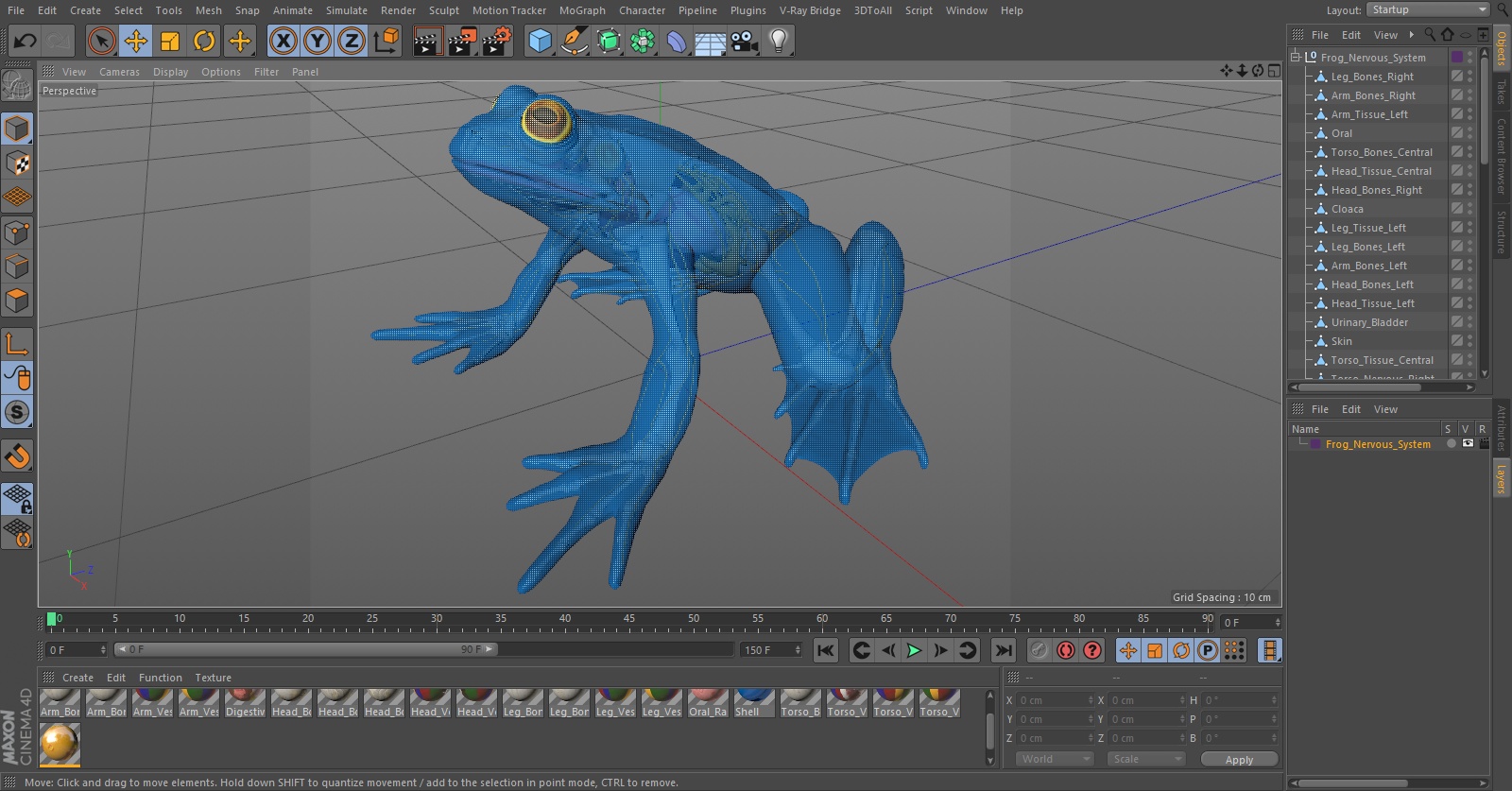Toggle visibility dots for Skin object
This screenshot has height=791, width=1512.
(1469, 341)
